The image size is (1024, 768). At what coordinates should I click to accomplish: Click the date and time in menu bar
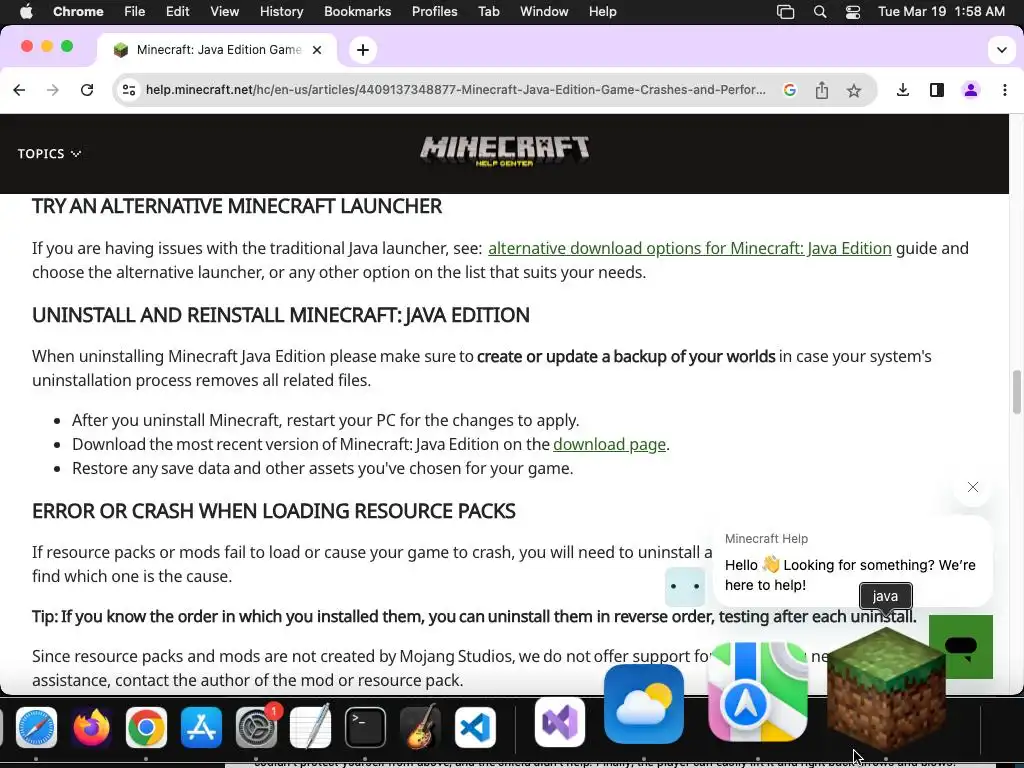[941, 11]
